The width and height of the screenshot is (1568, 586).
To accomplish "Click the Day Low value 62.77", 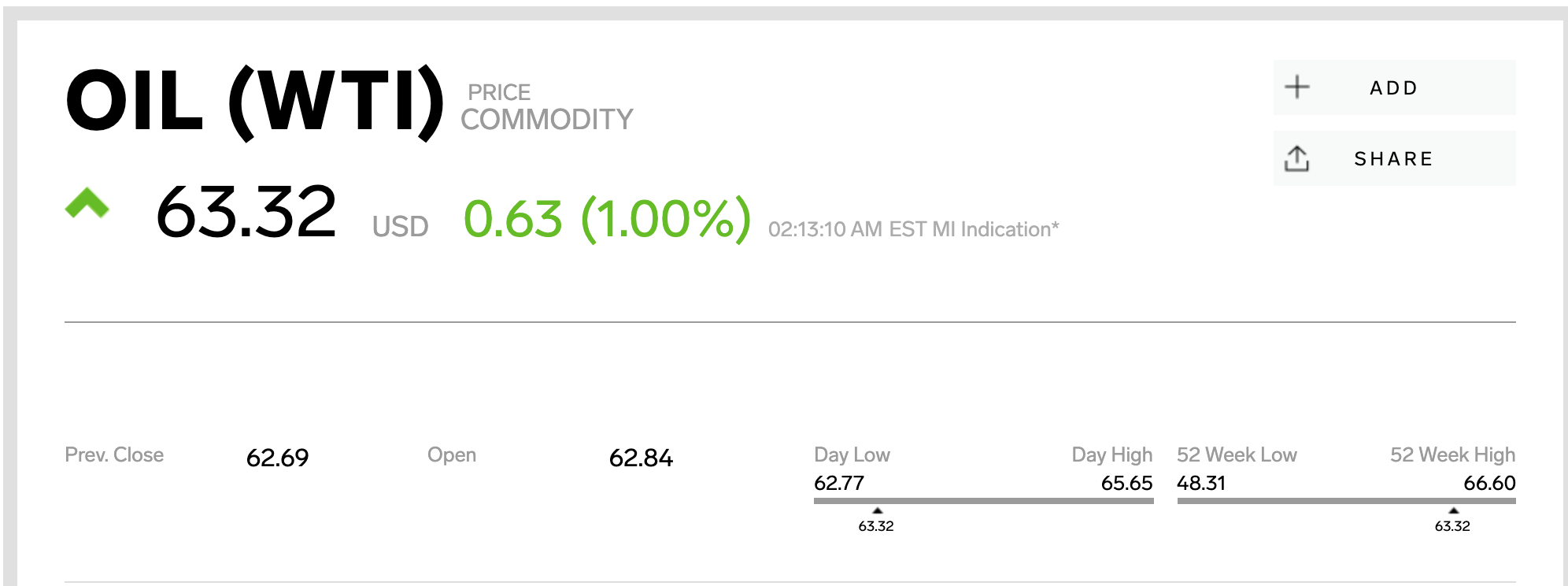I will (x=839, y=483).
